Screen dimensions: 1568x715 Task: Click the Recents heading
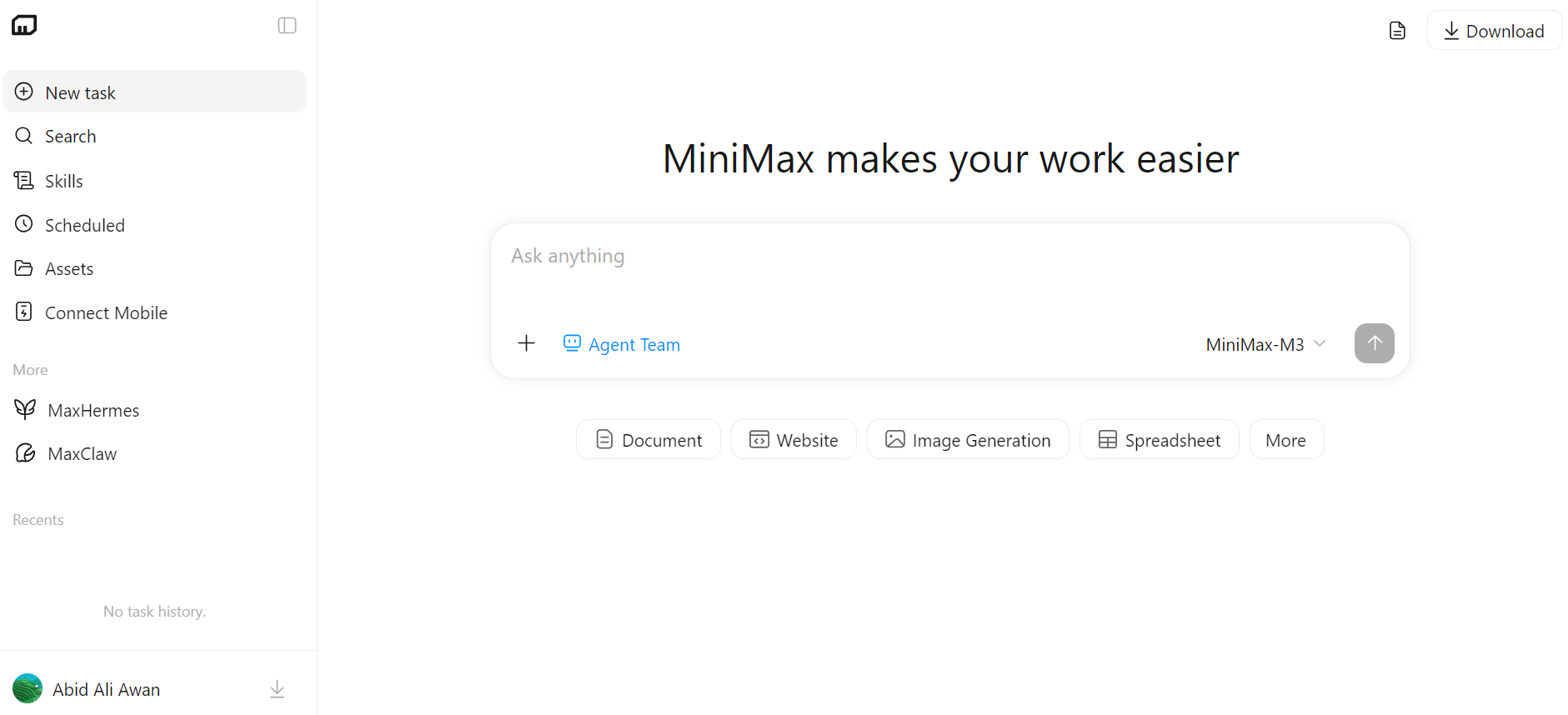coord(38,520)
